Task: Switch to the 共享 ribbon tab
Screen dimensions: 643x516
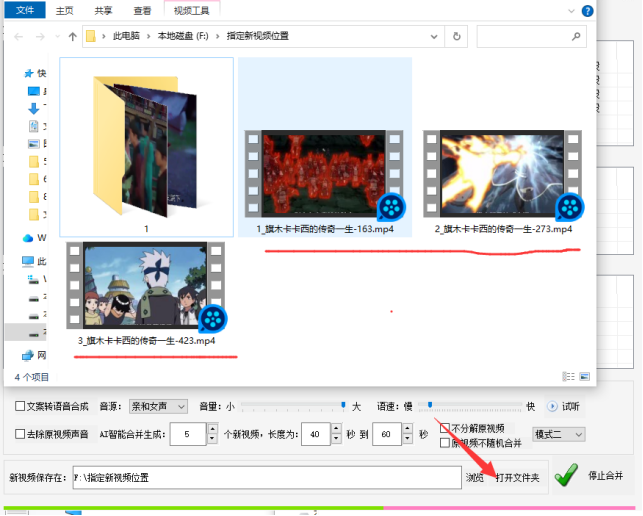Action: pos(103,10)
